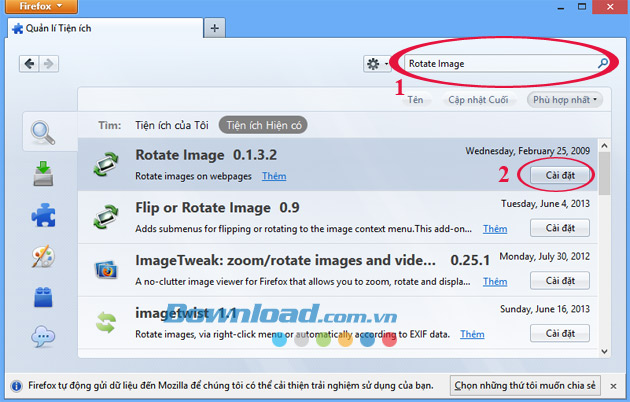
Task: Click the Flip or Rotate Image add-on icon
Action: (x=106, y=217)
